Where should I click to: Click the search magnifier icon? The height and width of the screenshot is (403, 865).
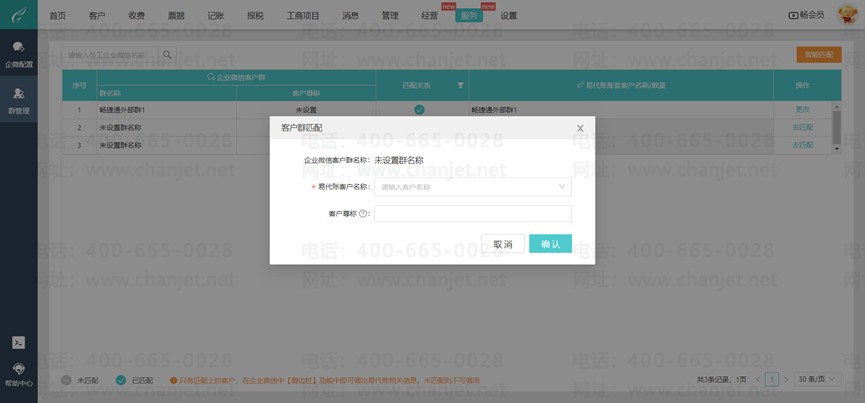(168, 55)
